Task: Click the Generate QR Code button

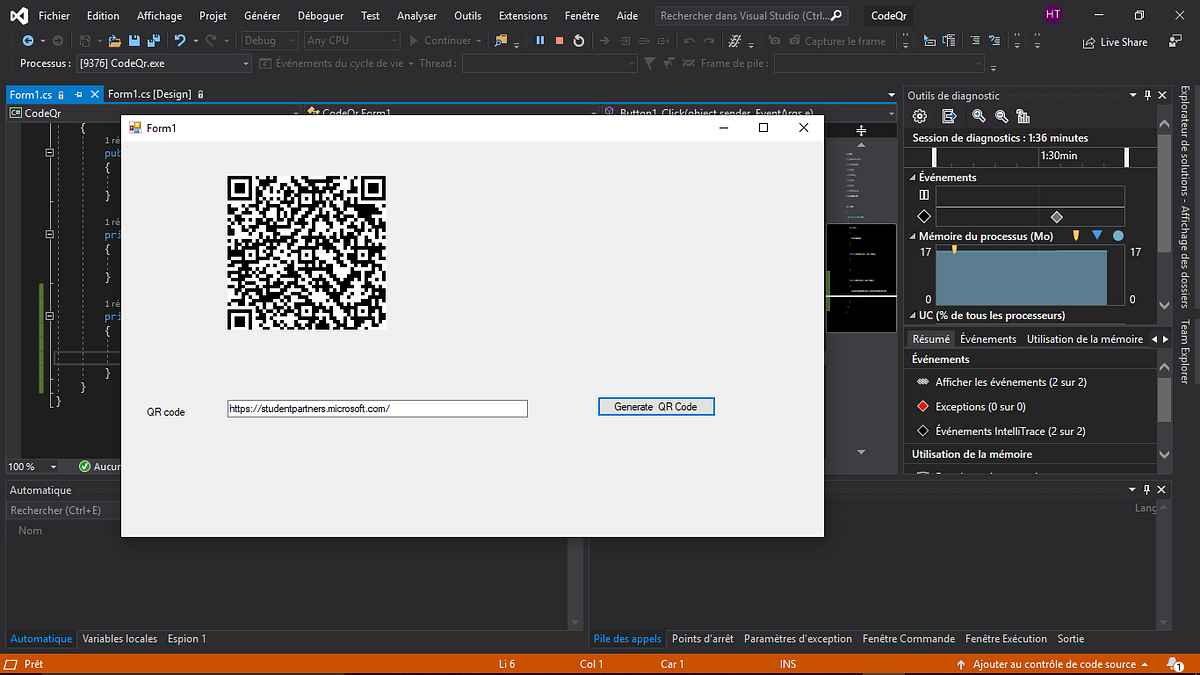Action: 656,406
